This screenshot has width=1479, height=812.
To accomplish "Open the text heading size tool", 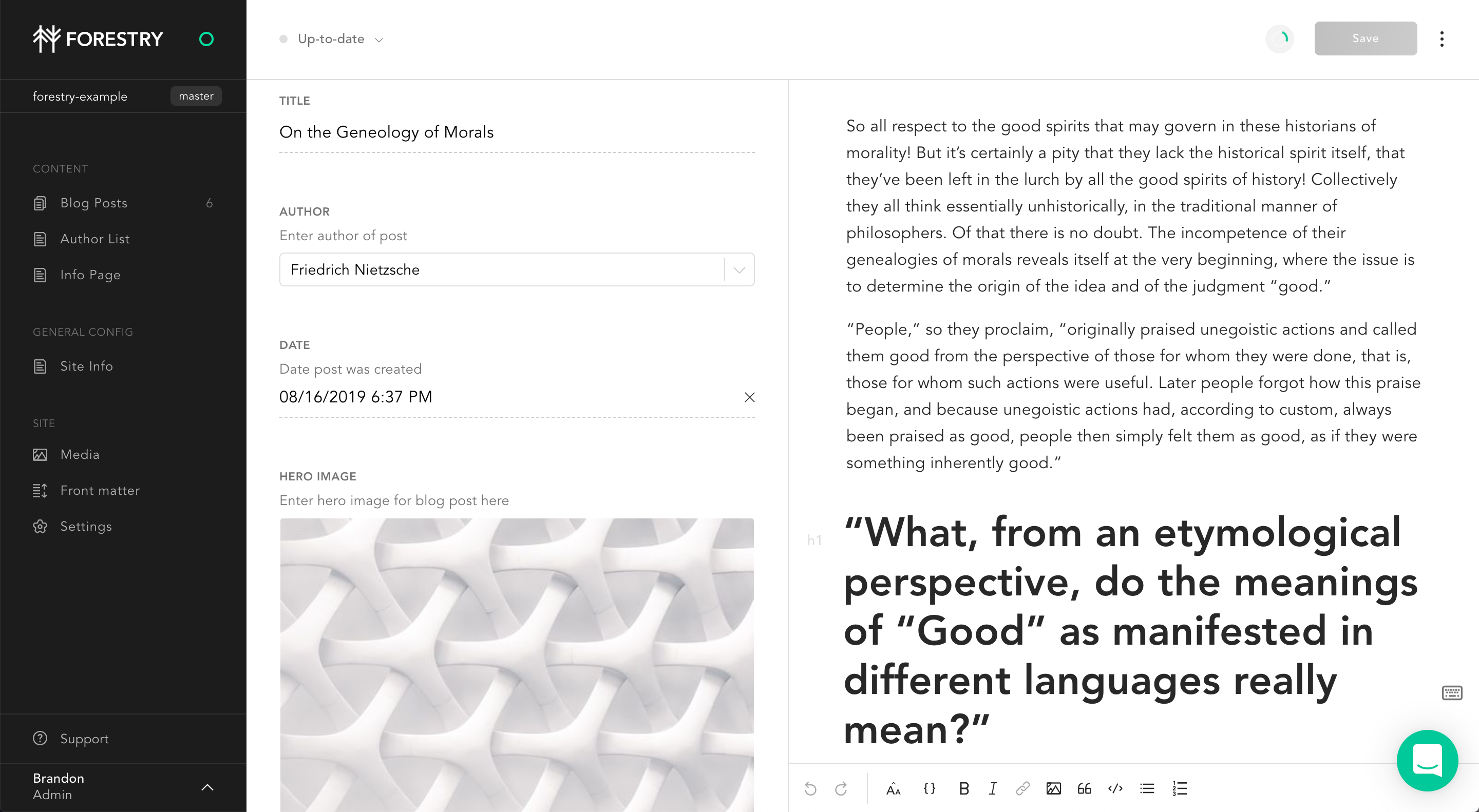I will [894, 789].
